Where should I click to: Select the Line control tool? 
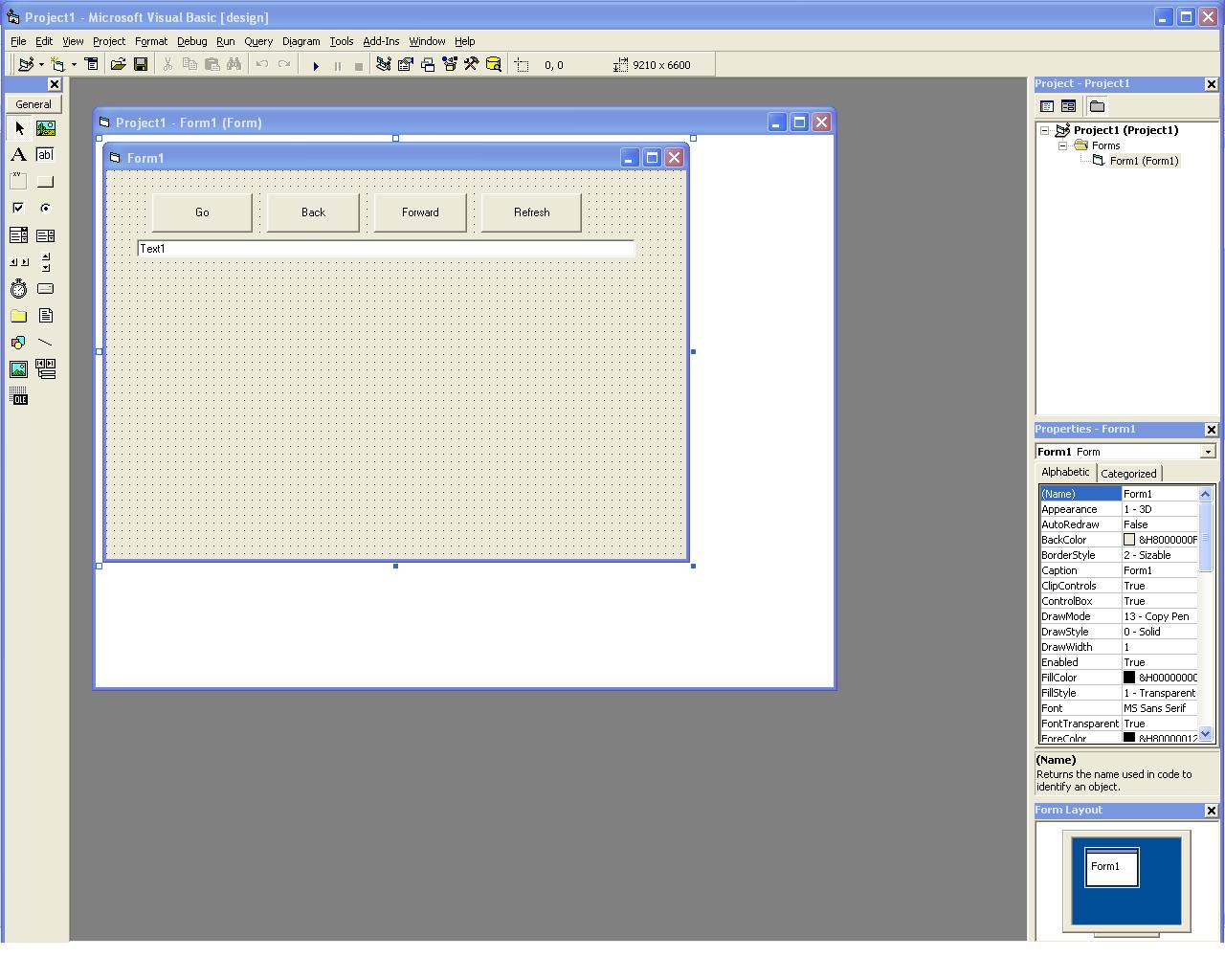(x=45, y=343)
